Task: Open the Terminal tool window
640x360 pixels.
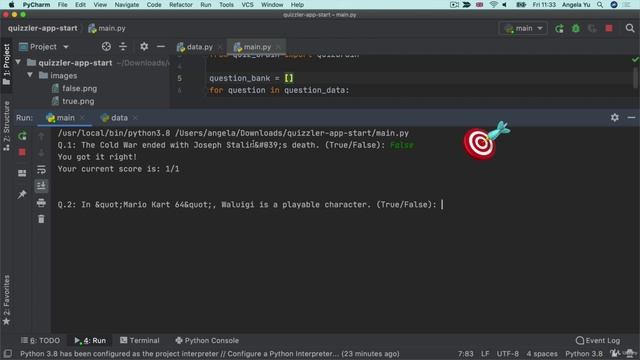Action: click(x=140, y=340)
